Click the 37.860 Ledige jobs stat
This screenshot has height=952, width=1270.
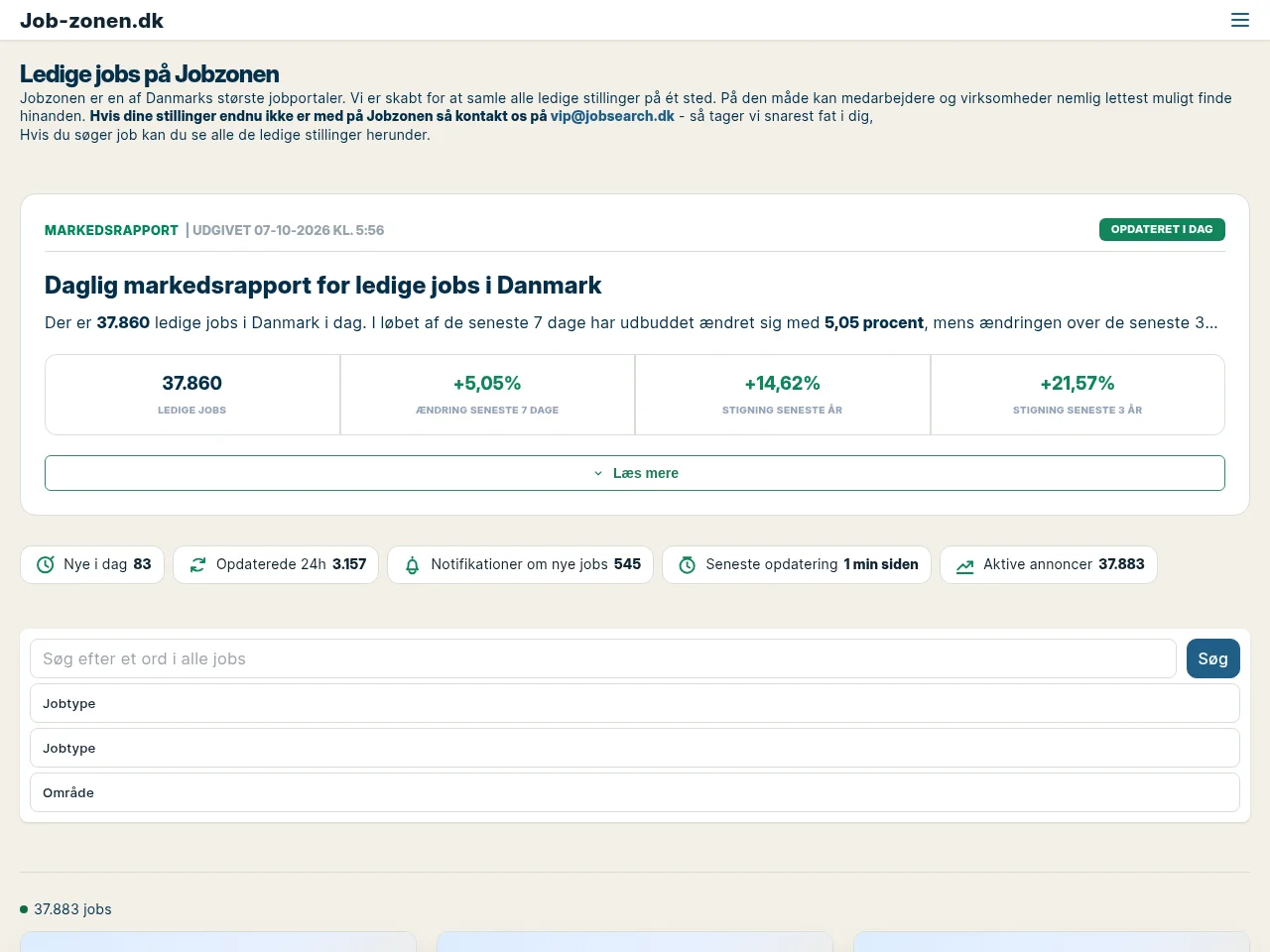pyautogui.click(x=192, y=395)
